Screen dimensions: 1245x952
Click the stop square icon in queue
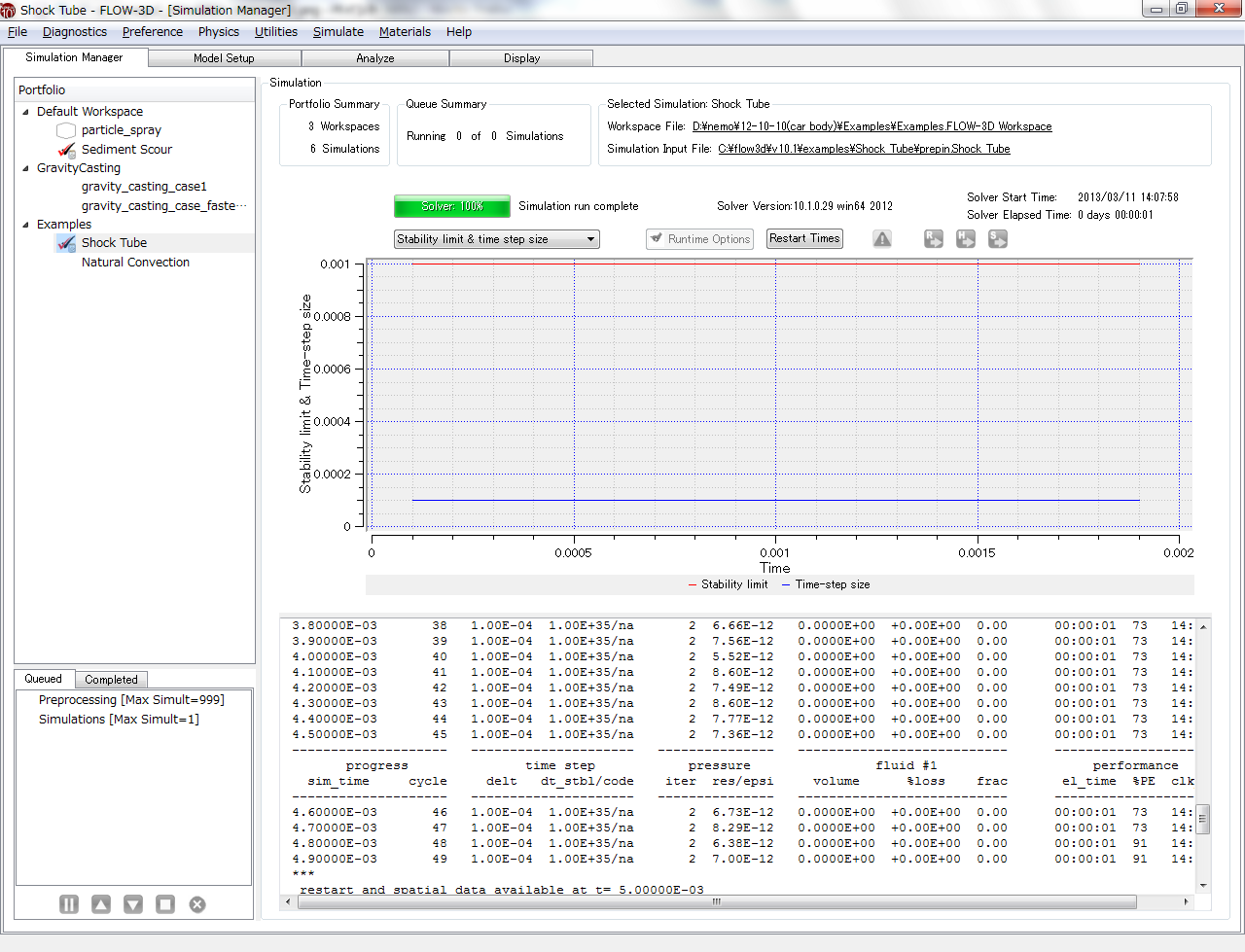tap(165, 904)
